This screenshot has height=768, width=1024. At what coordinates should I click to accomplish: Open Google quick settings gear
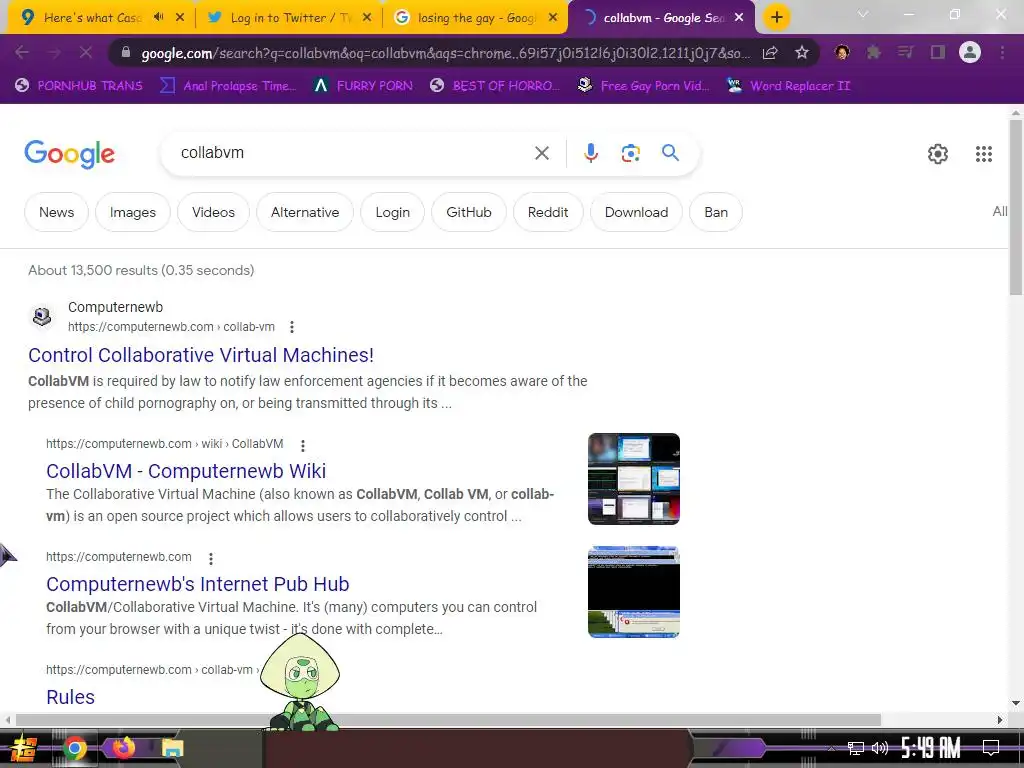(938, 153)
